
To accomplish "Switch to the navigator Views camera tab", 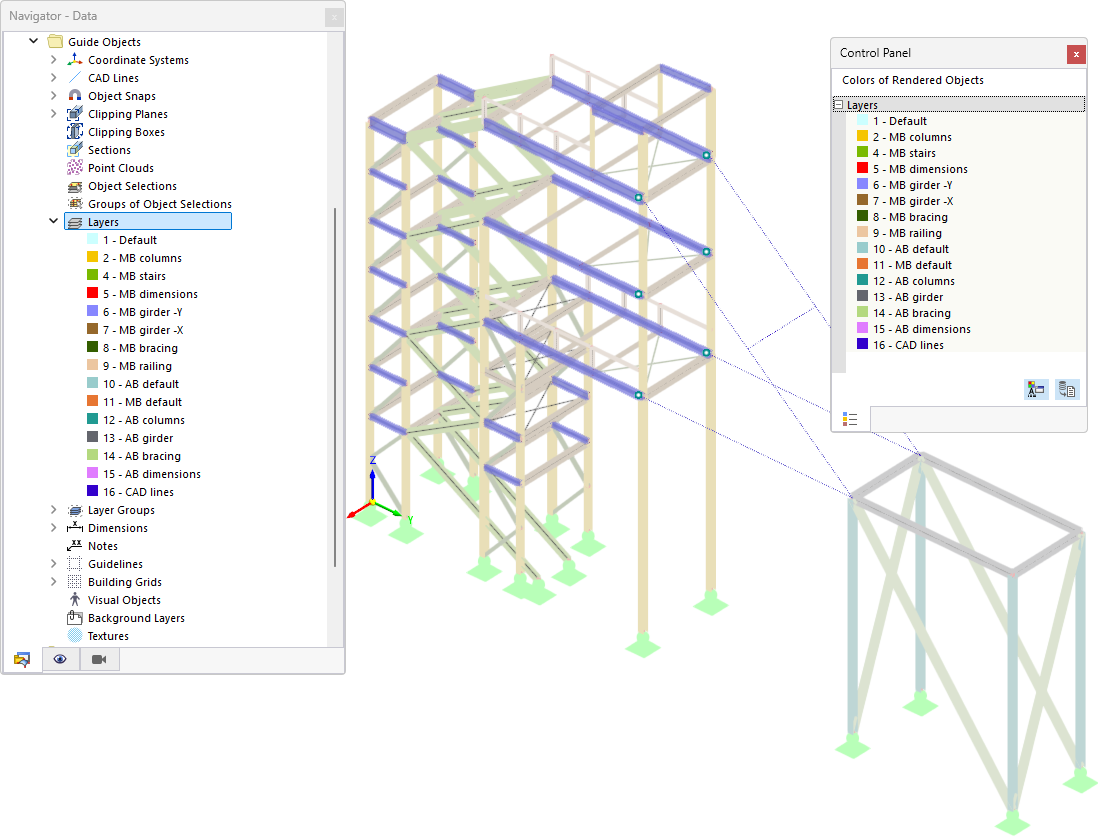I will tap(99, 659).
